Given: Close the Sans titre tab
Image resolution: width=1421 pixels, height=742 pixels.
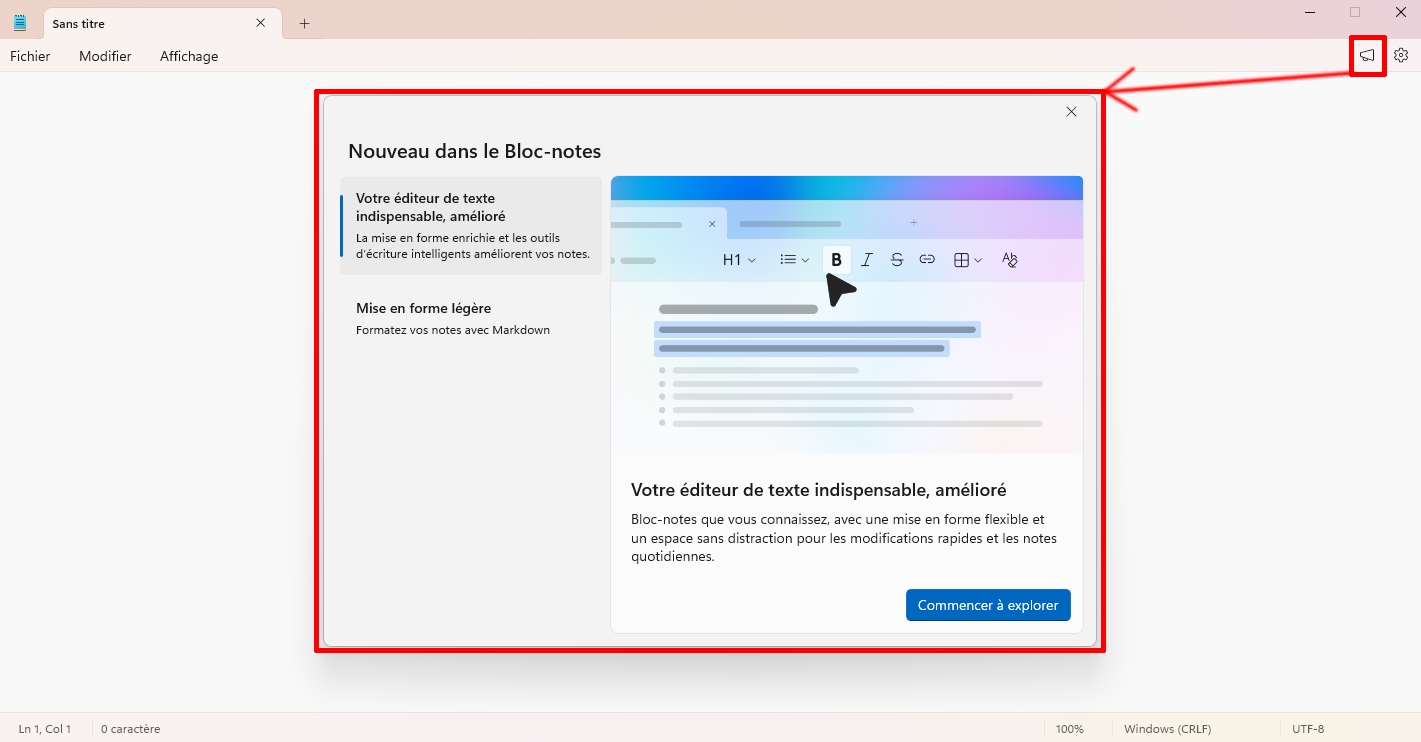Looking at the screenshot, I should pyautogui.click(x=261, y=23).
